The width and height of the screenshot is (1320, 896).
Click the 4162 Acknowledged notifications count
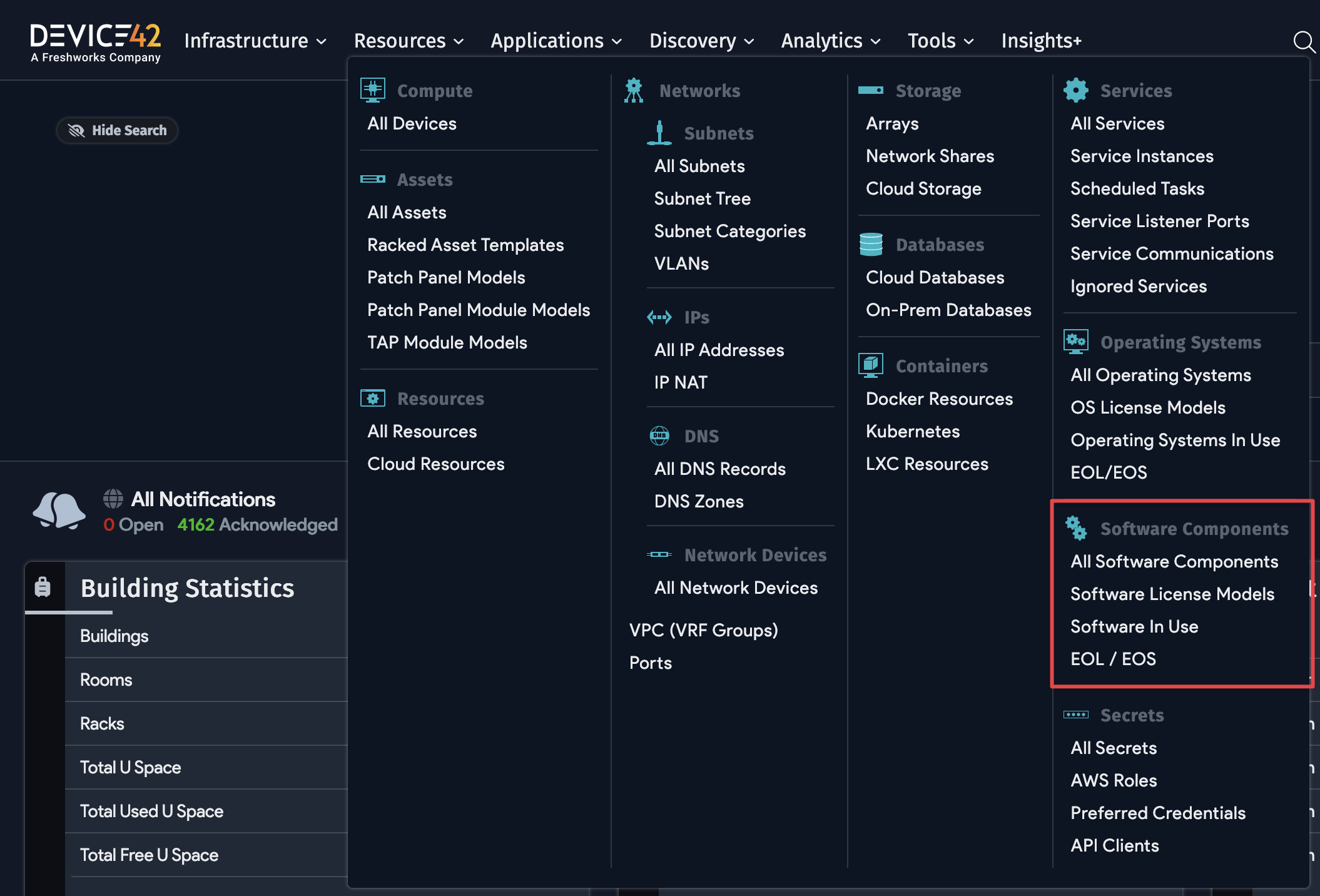[x=258, y=524]
